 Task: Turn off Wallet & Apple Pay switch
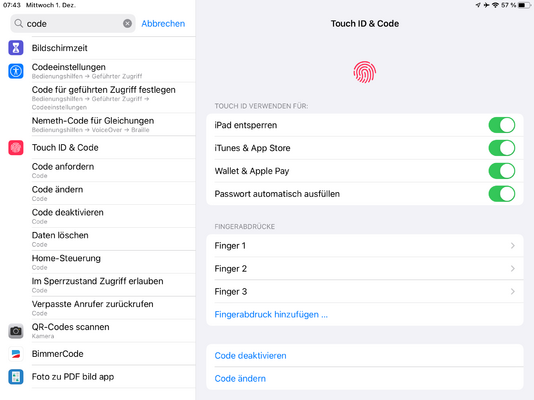pos(502,171)
